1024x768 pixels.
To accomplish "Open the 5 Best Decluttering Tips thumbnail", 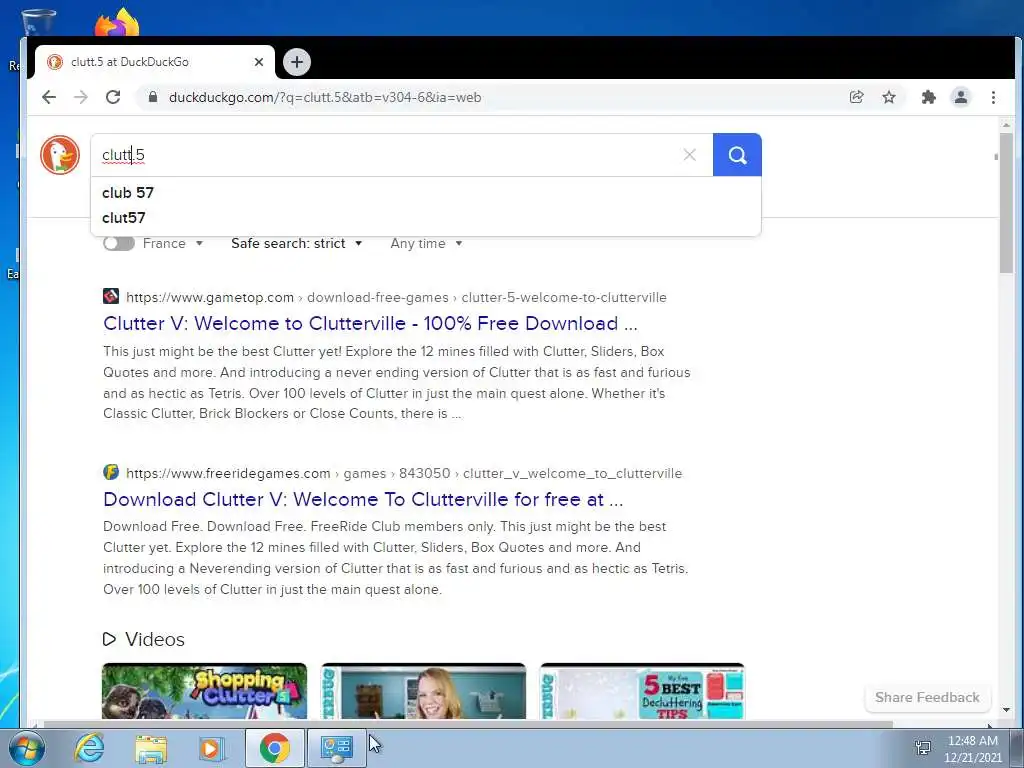I will (x=642, y=691).
